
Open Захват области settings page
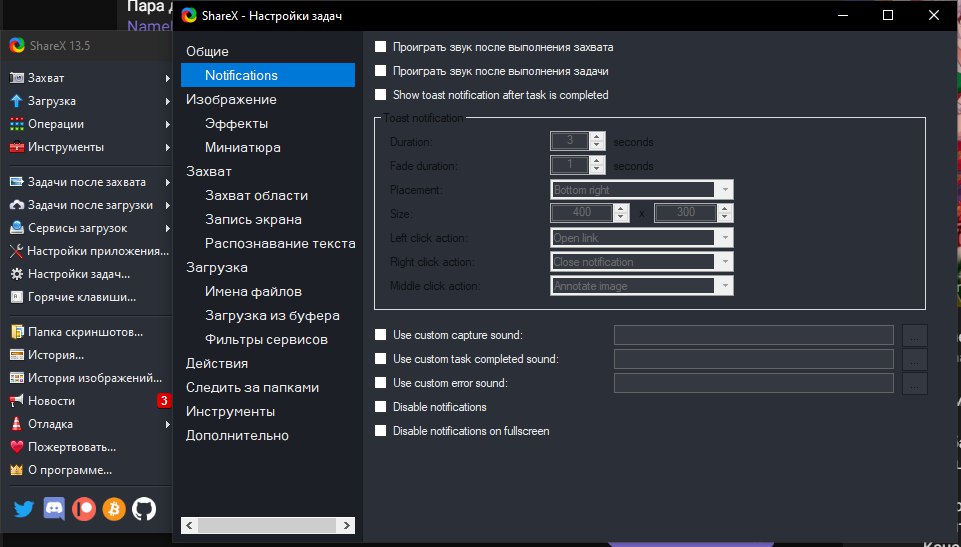[256, 195]
